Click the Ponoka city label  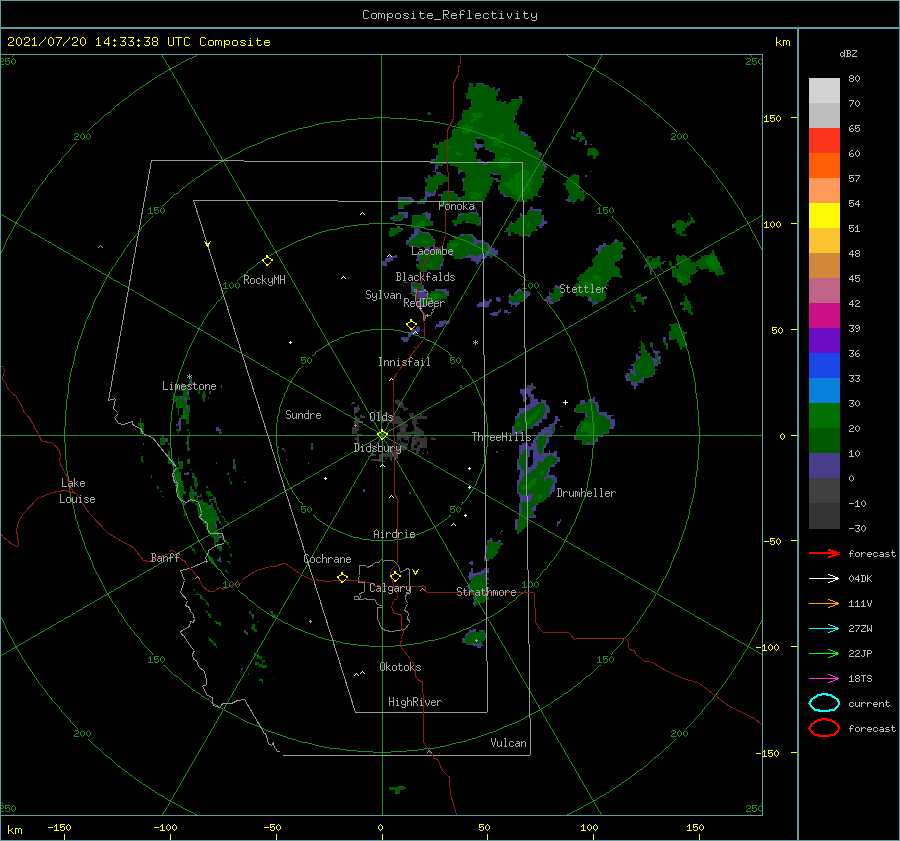[456, 206]
